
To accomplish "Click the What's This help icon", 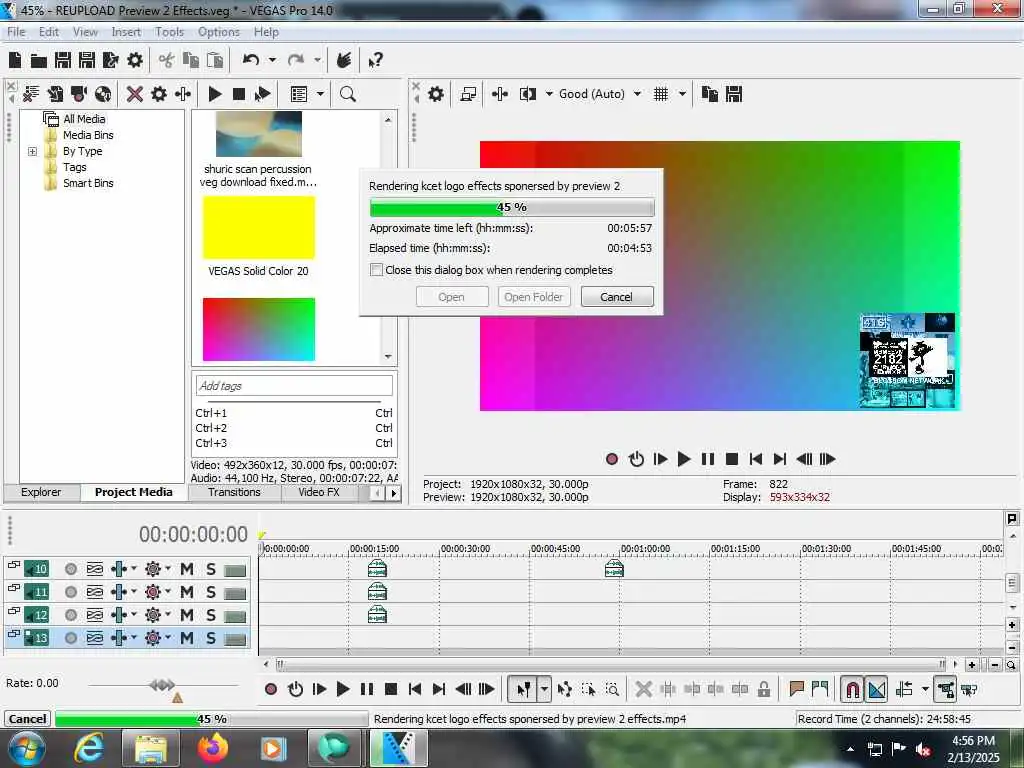I will click(375, 61).
